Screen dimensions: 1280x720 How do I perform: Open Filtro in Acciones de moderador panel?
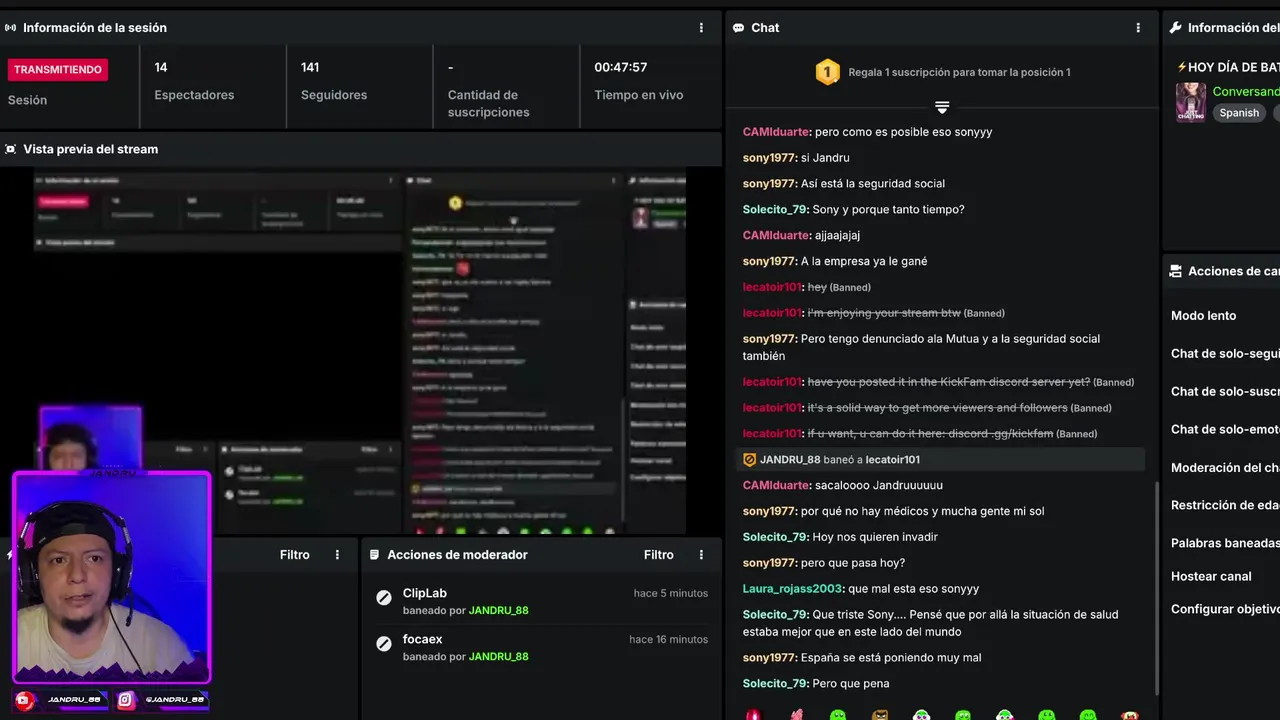[x=658, y=555]
